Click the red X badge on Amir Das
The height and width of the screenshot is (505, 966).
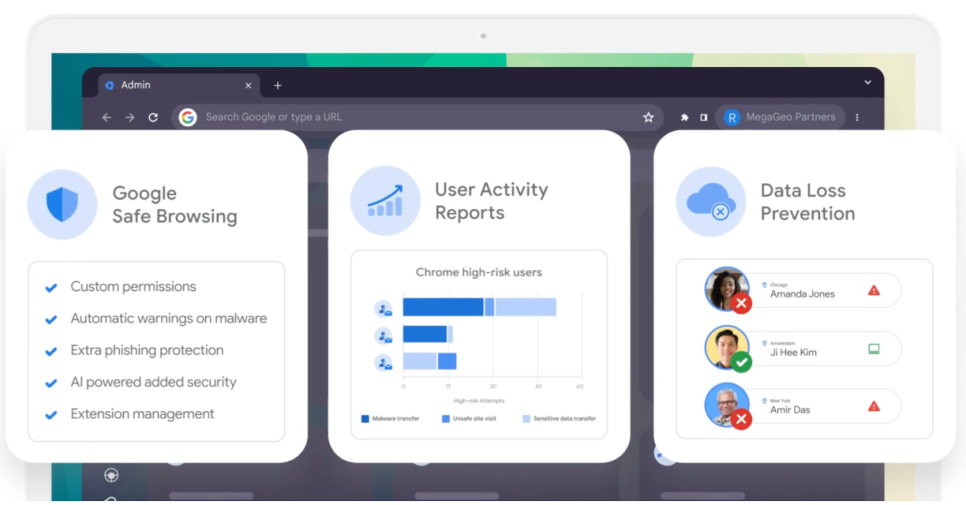point(742,419)
